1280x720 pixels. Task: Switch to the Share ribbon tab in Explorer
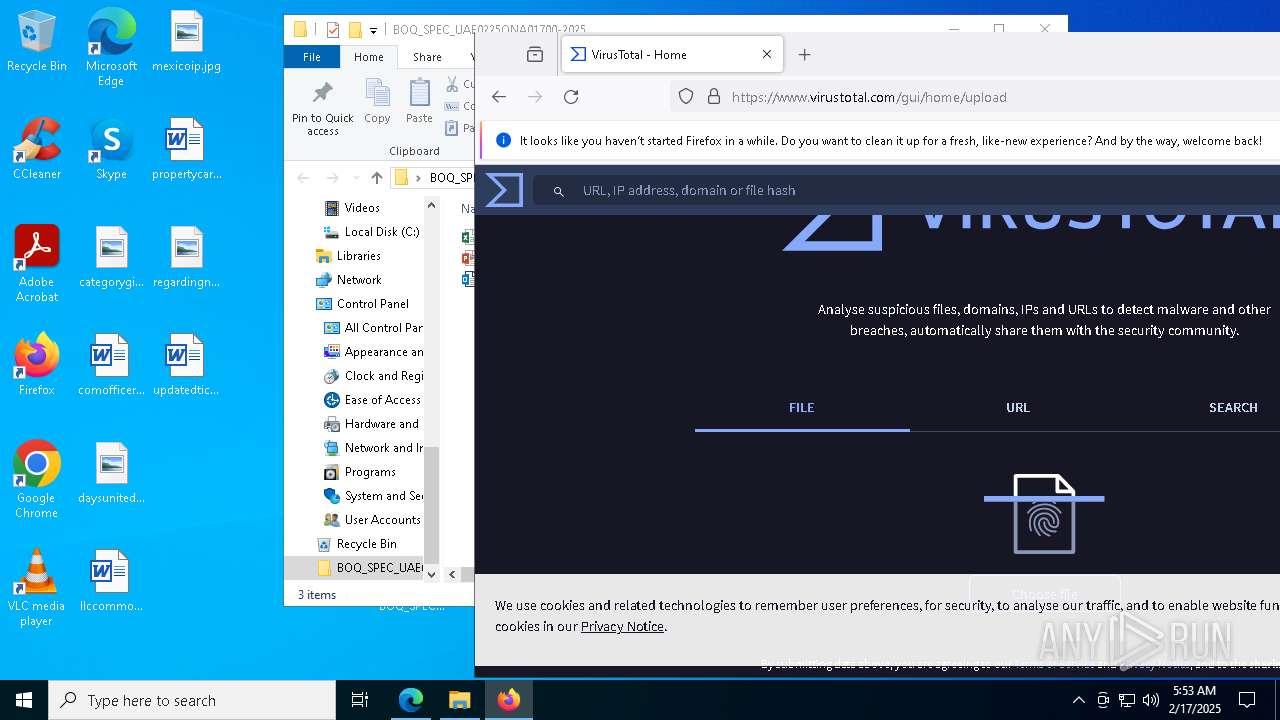tap(427, 57)
